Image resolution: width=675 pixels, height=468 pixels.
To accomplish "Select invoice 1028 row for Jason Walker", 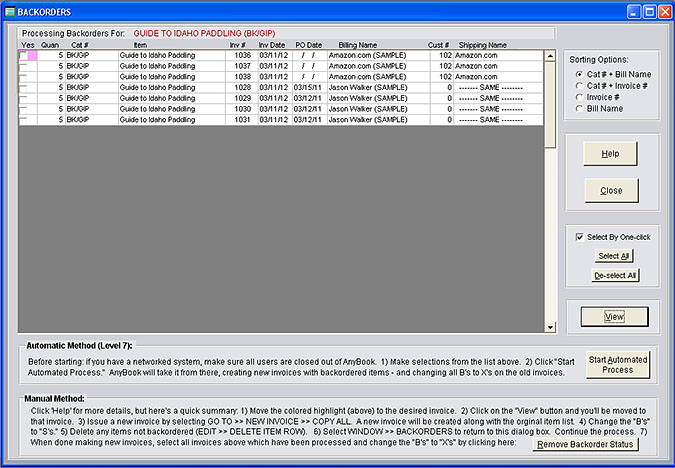I will click(x=240, y=88).
